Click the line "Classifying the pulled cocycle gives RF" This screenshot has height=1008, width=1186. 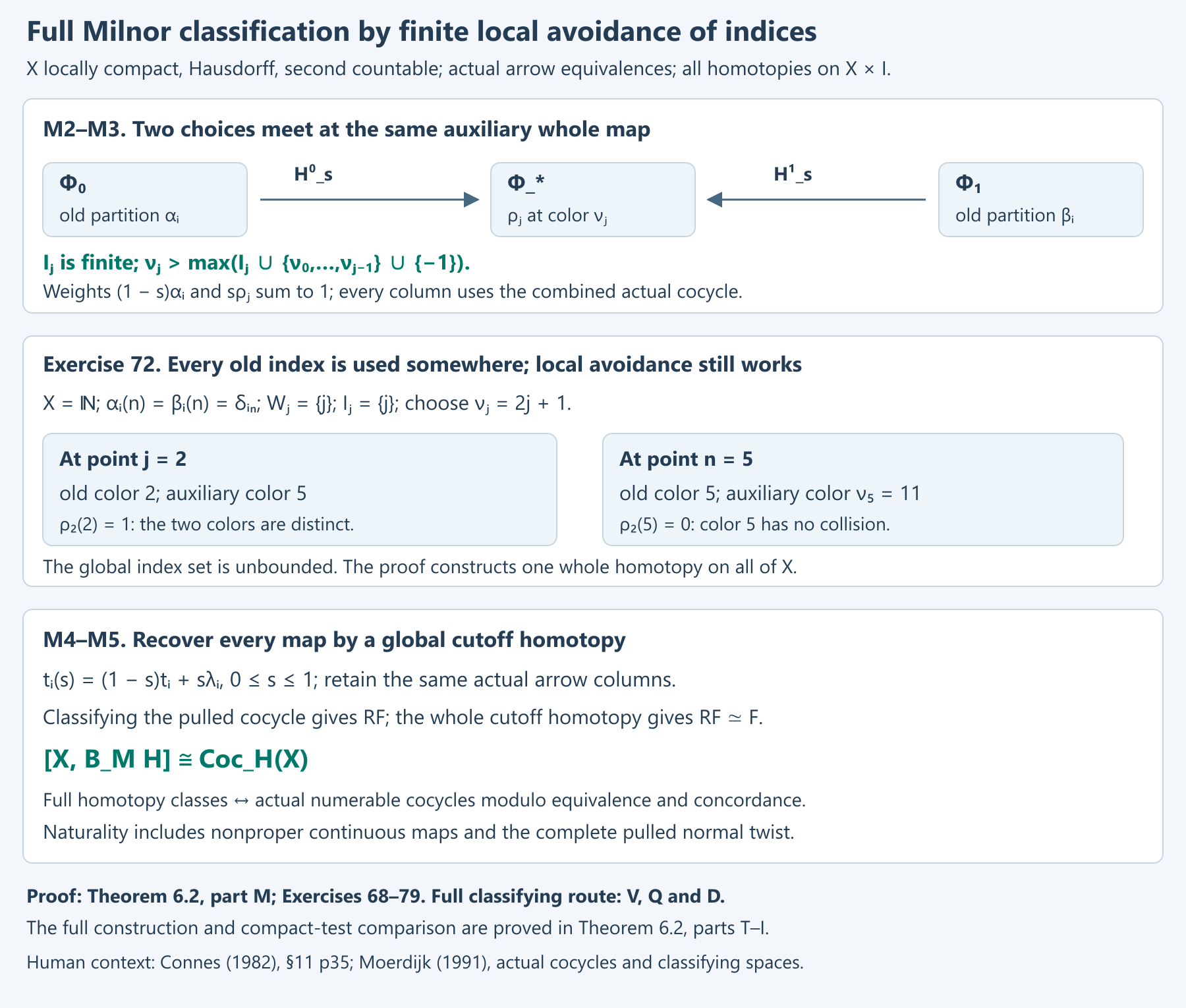(x=403, y=717)
